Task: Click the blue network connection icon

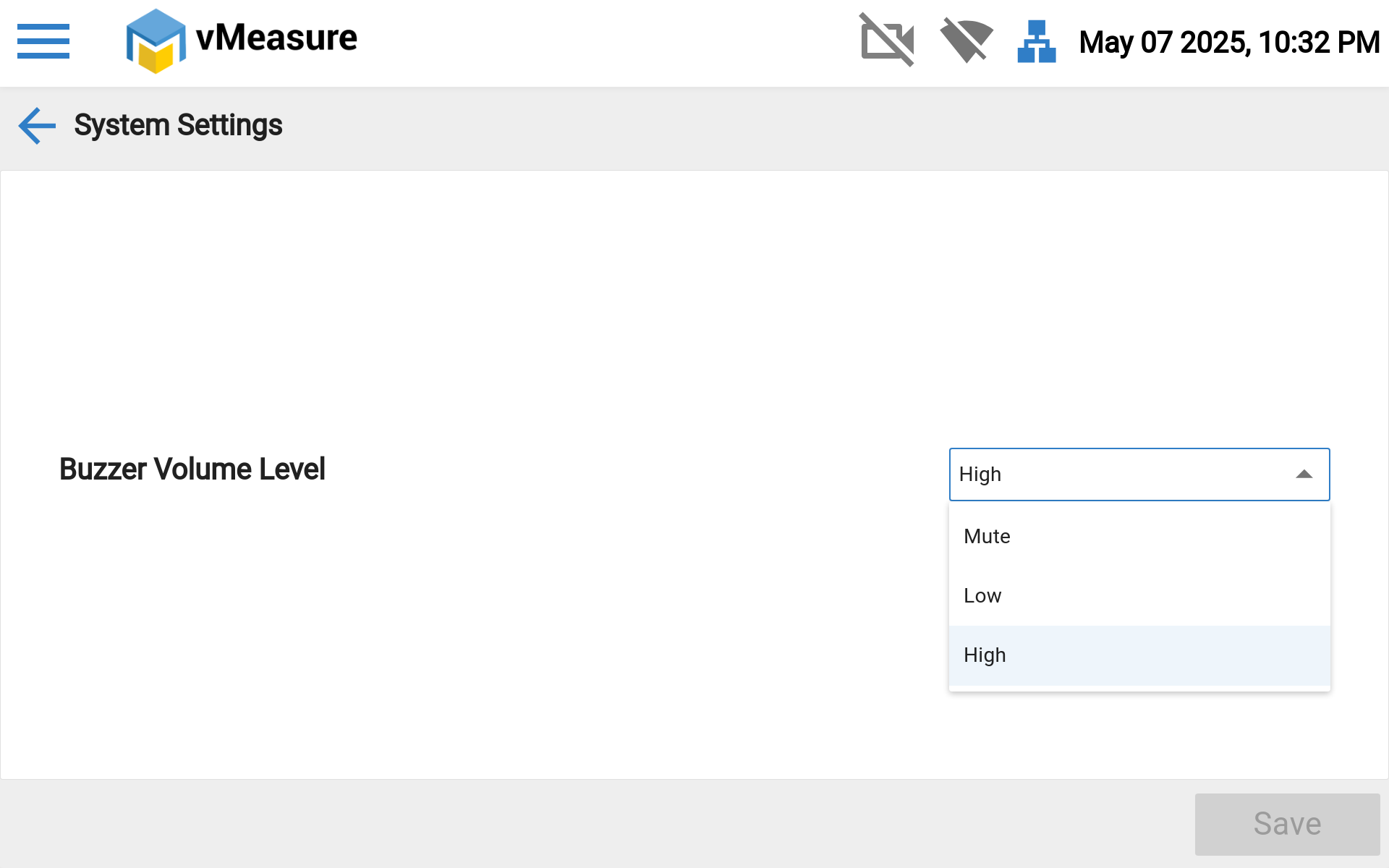Action: point(1036,41)
